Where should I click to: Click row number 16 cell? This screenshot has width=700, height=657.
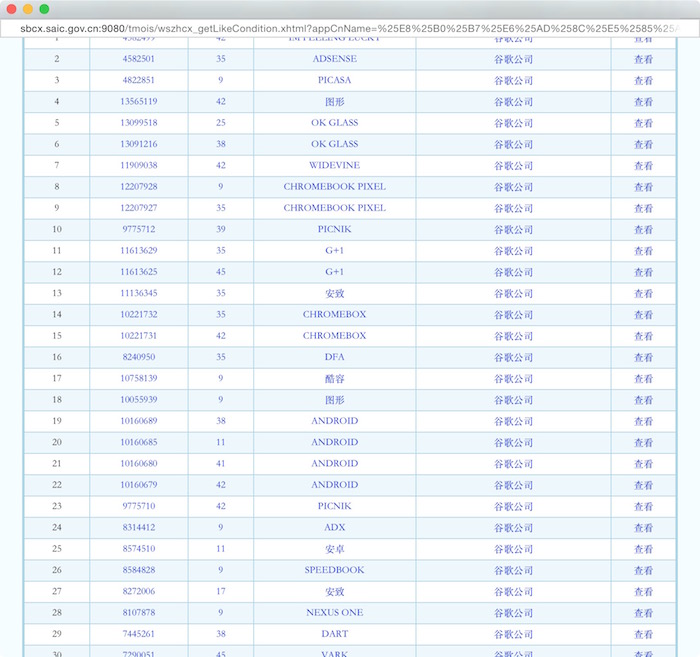coord(57,357)
